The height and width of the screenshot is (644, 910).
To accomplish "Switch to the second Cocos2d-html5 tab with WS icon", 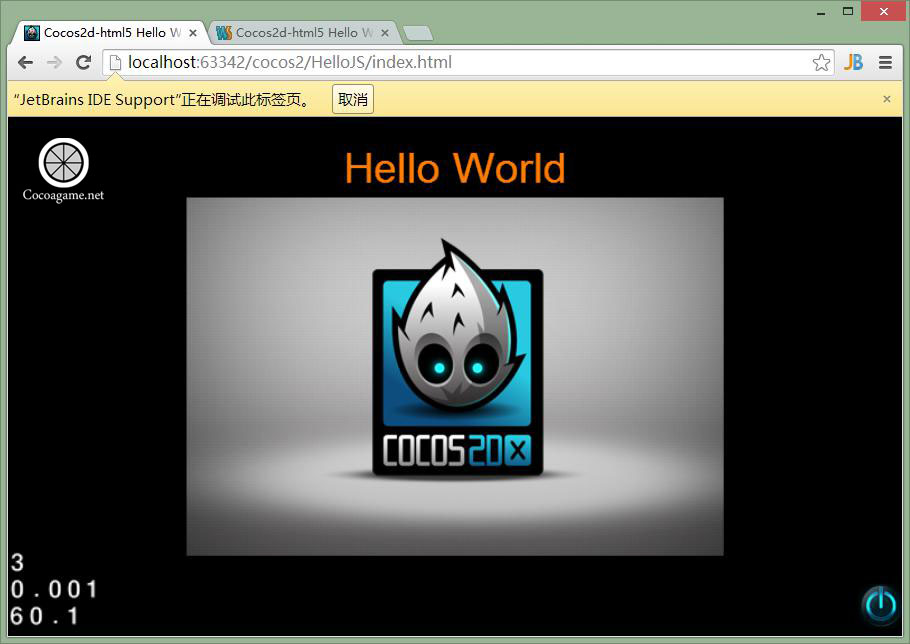I will click(303, 33).
